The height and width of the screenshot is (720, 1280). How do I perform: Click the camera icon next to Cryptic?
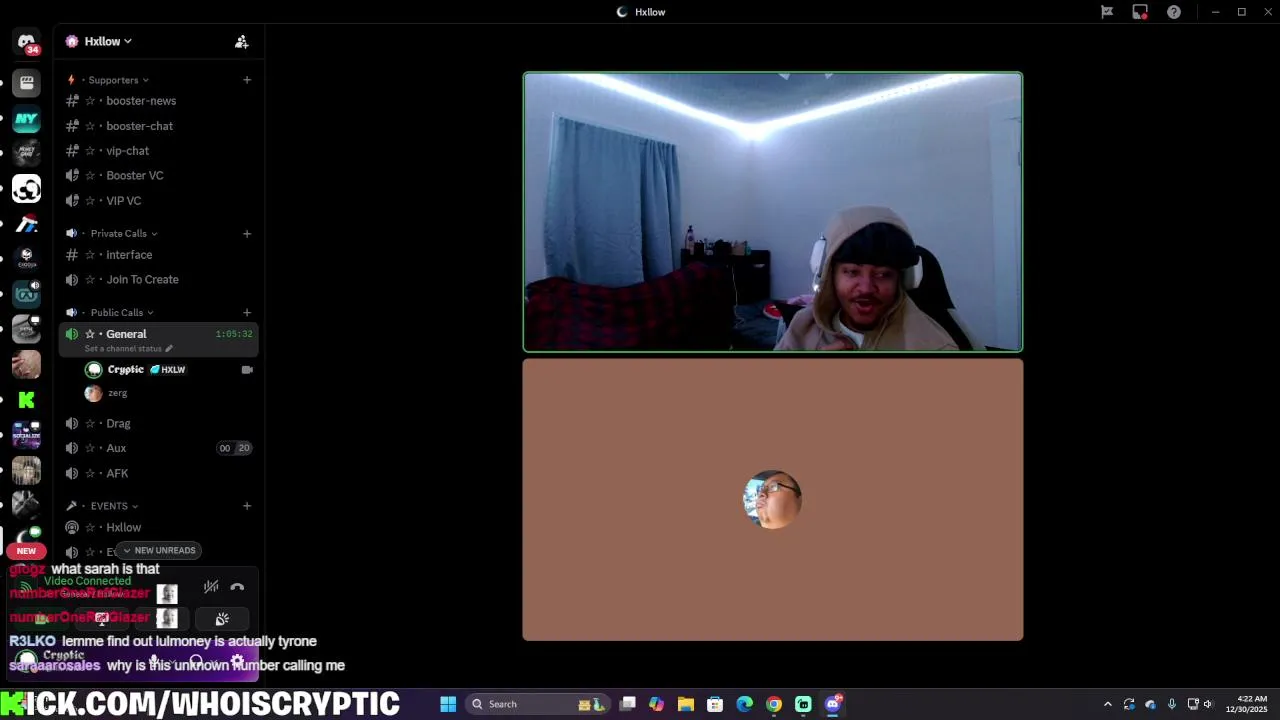click(x=247, y=370)
